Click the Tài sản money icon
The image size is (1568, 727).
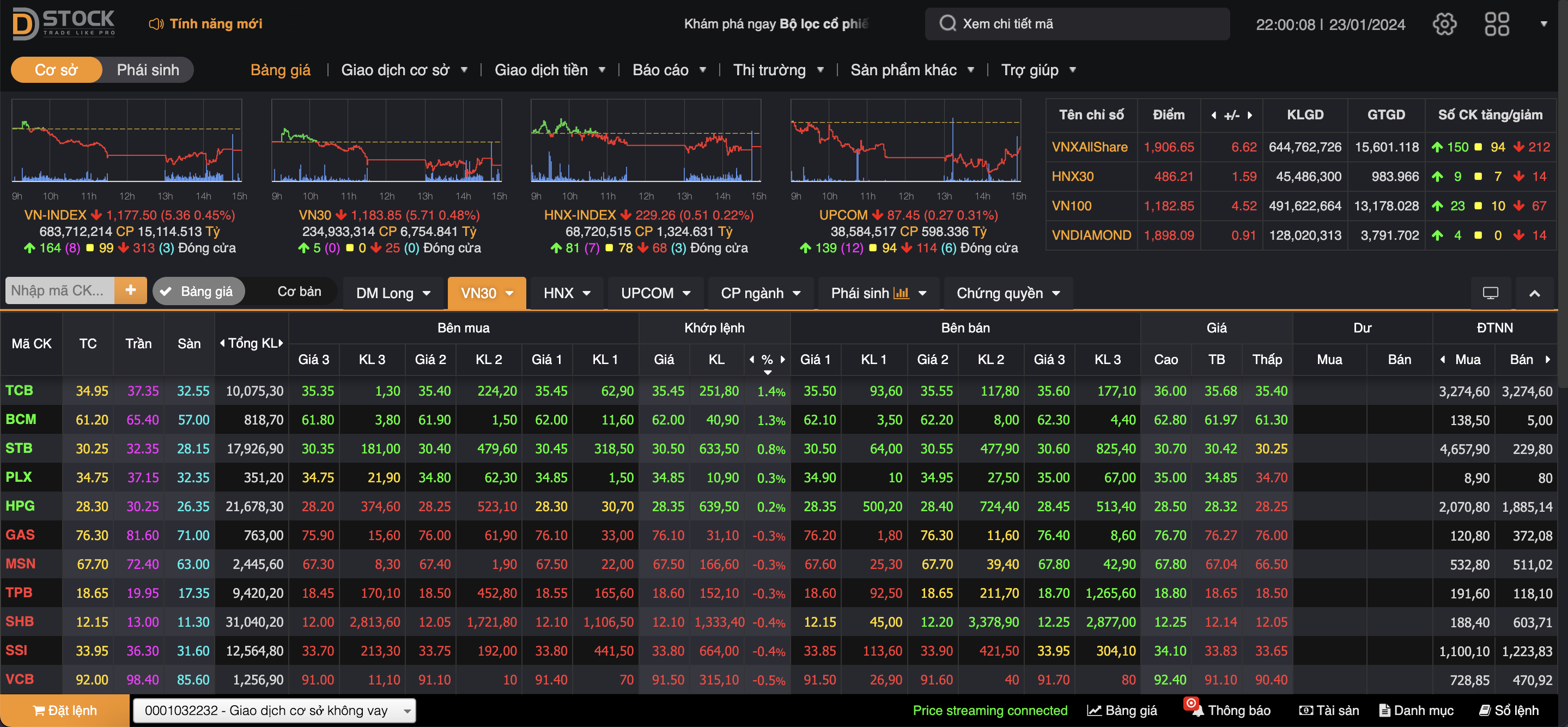click(1305, 711)
